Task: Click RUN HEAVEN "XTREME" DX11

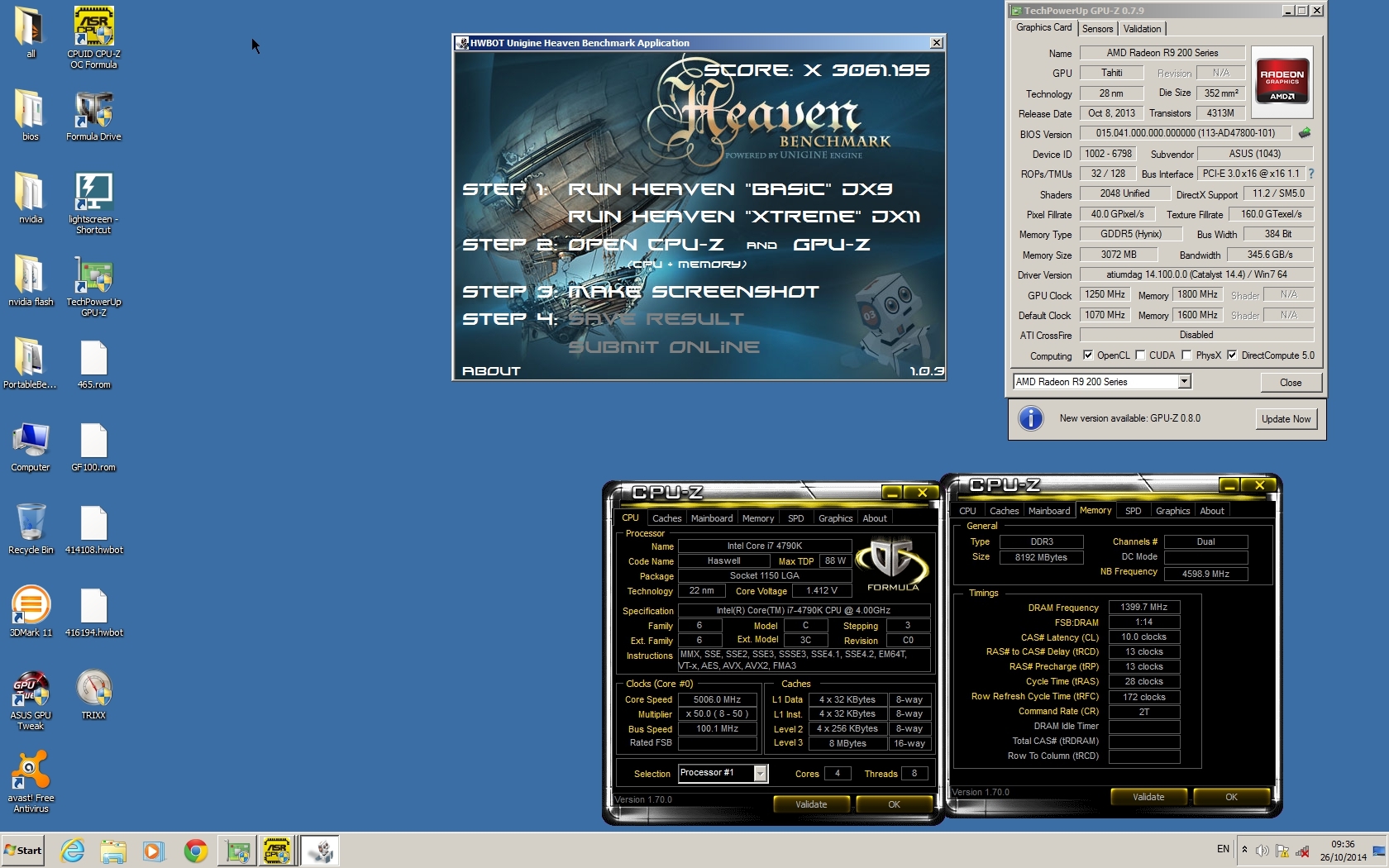Action: [x=743, y=217]
